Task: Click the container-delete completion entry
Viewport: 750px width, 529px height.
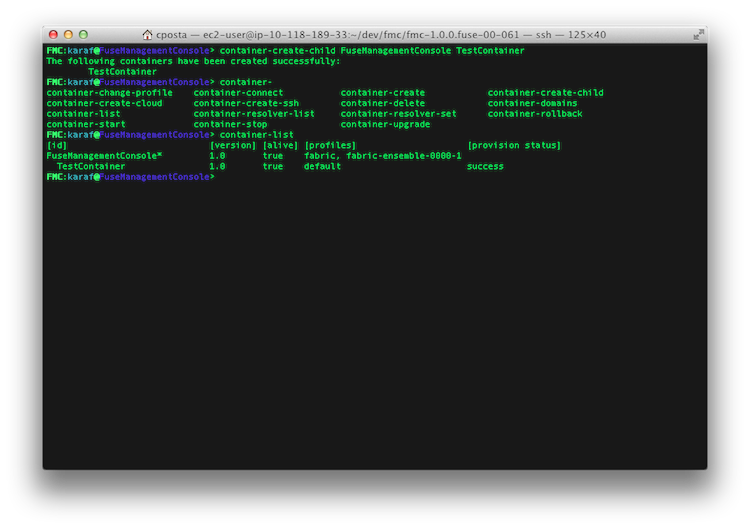Action: pyautogui.click(x=383, y=103)
